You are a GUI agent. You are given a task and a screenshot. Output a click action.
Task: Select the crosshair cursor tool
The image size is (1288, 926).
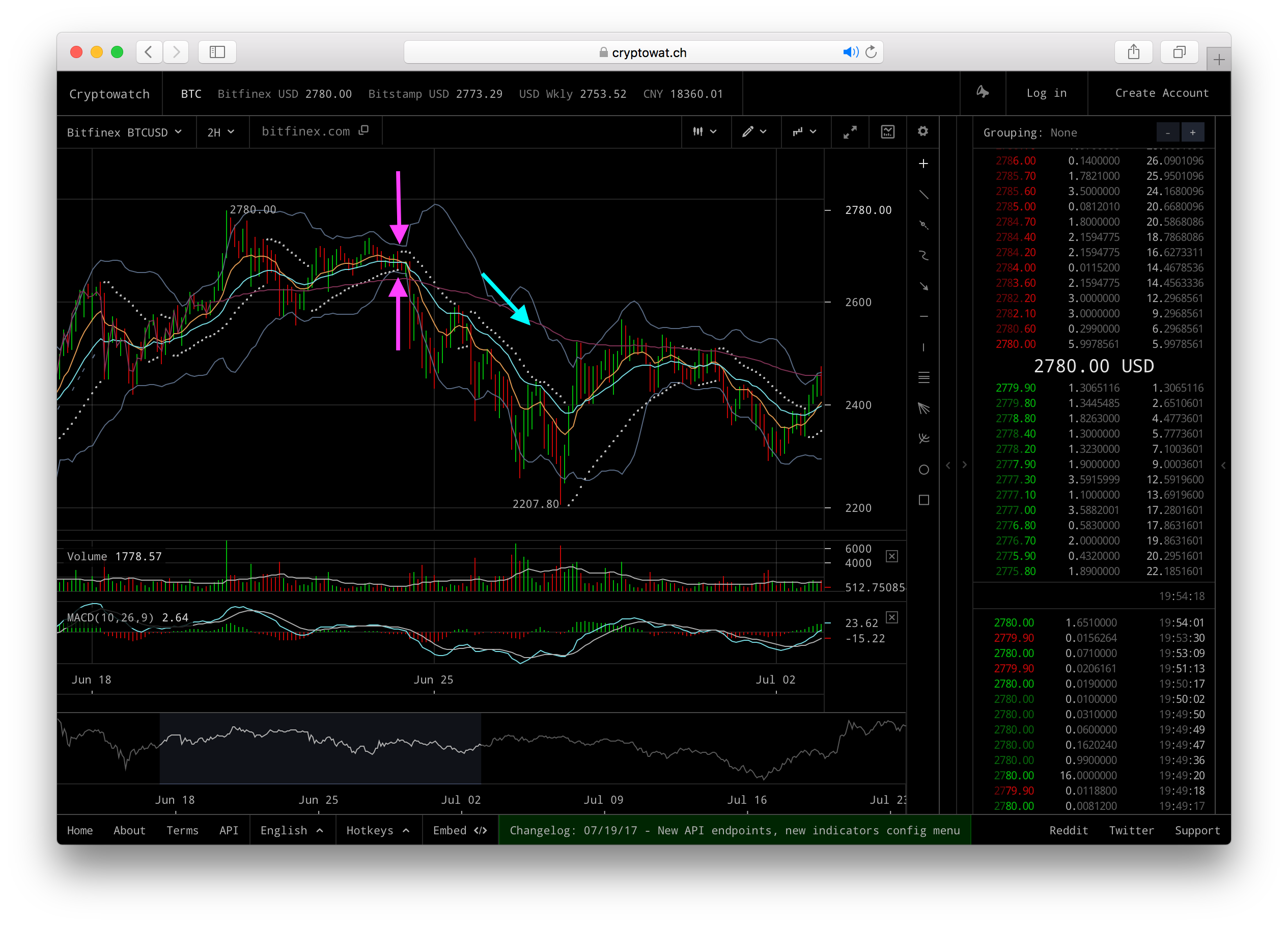[923, 164]
